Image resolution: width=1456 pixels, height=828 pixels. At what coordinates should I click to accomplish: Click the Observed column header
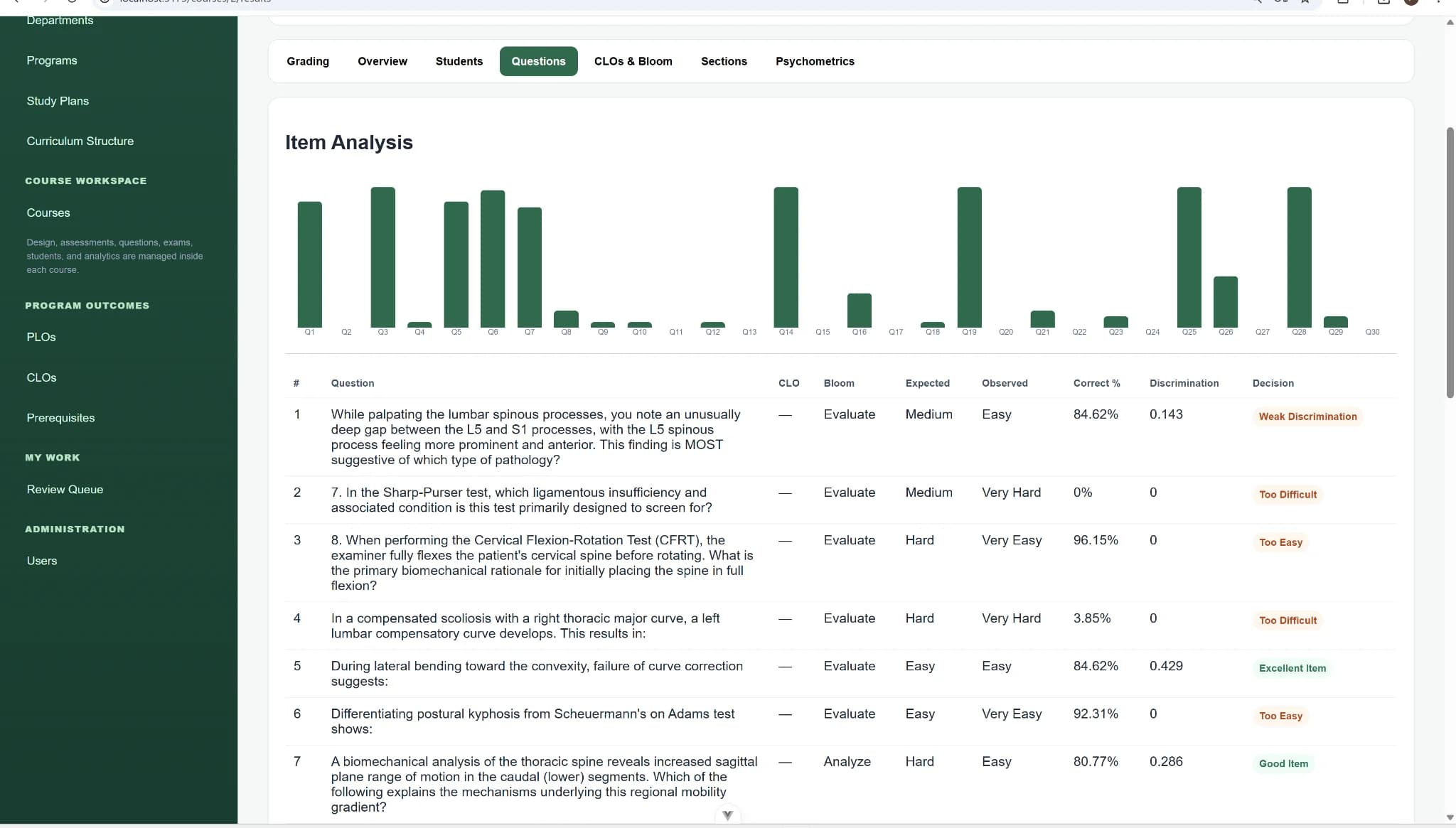coord(1005,383)
